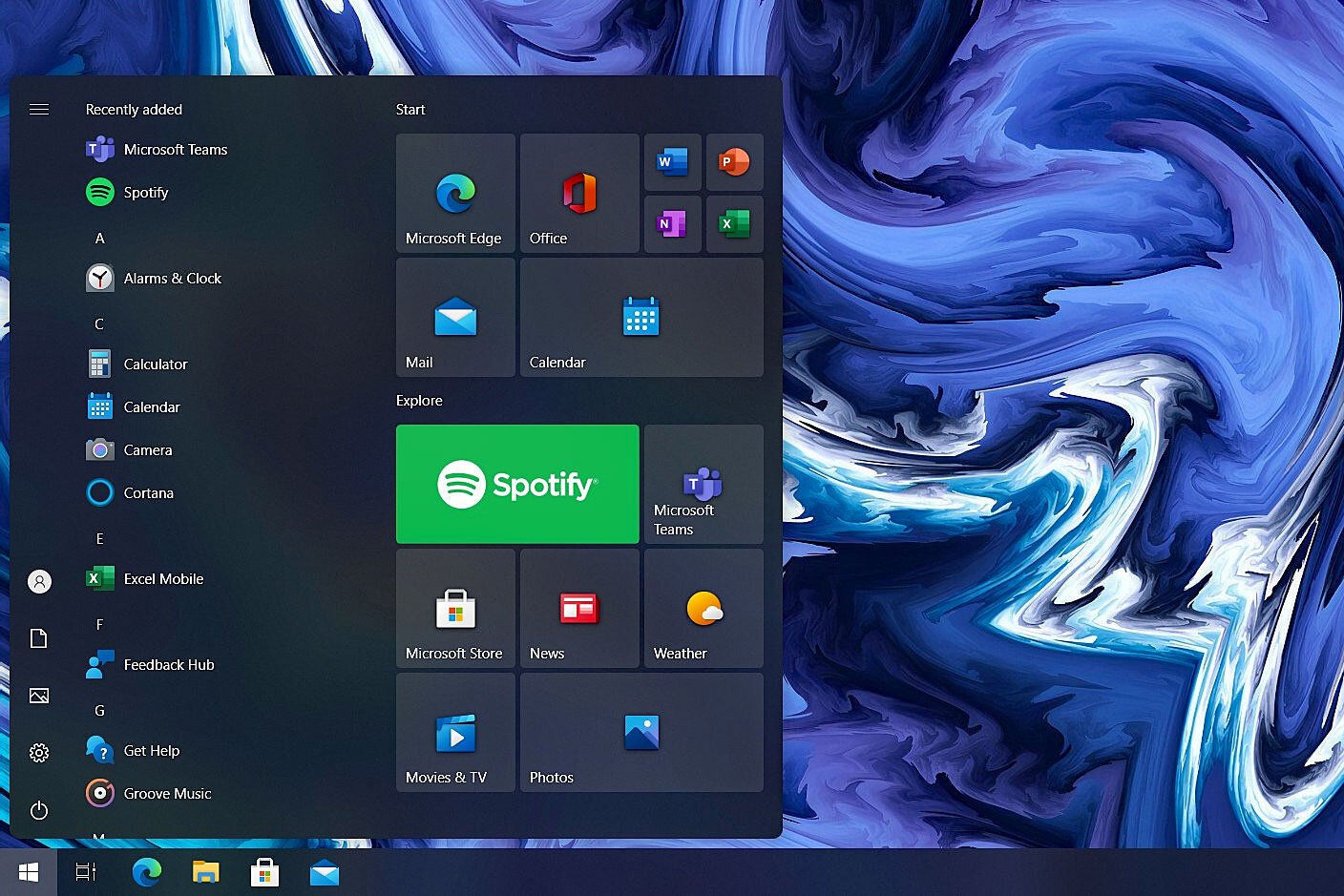Jump to letter A section header
The image size is (1344, 896).
[99, 239]
